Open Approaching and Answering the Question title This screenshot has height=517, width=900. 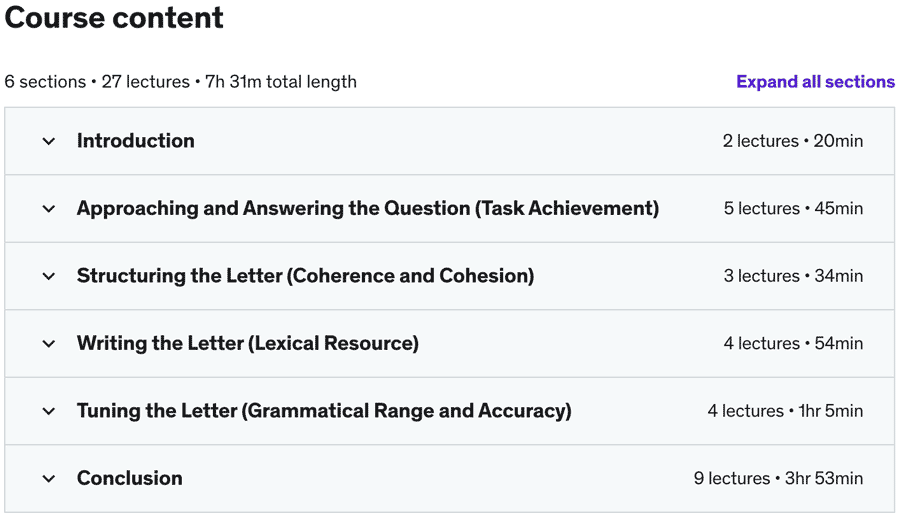click(367, 209)
